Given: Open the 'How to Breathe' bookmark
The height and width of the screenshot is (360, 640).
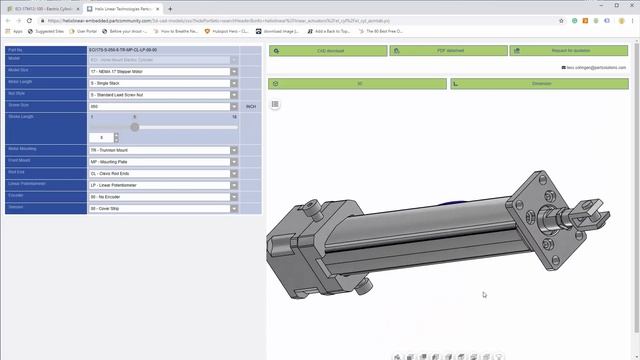Looking at the screenshot, I should [176, 31].
